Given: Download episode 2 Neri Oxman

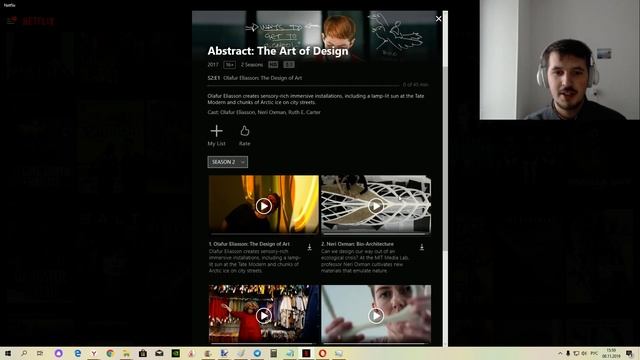Looking at the screenshot, I should pos(422,247).
